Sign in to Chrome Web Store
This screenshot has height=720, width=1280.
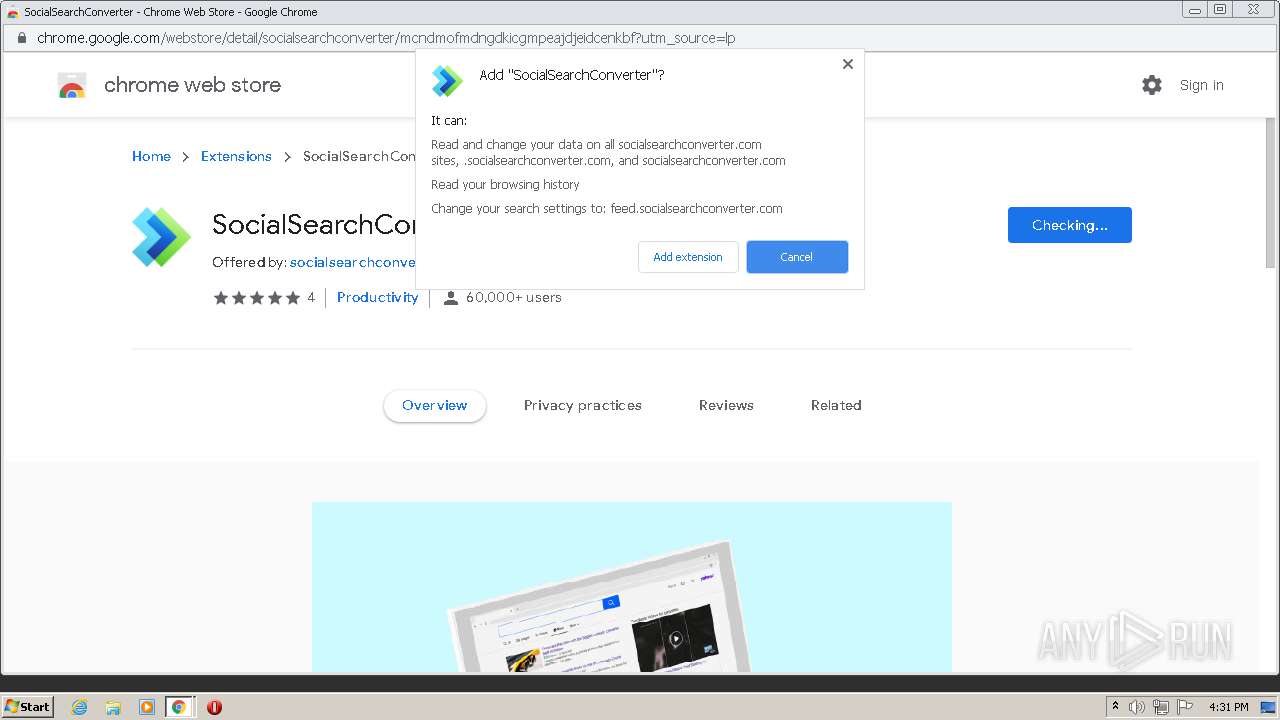click(1201, 85)
